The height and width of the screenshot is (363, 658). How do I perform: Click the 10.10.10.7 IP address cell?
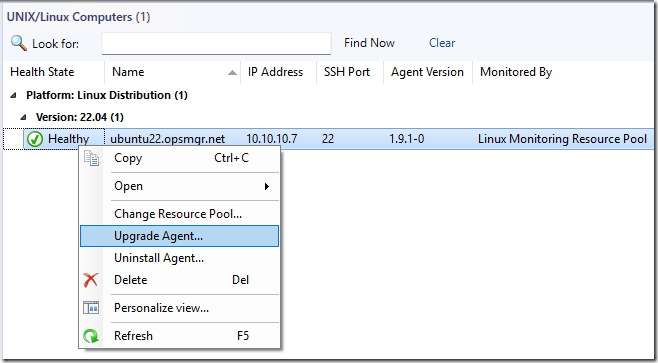click(x=272, y=139)
